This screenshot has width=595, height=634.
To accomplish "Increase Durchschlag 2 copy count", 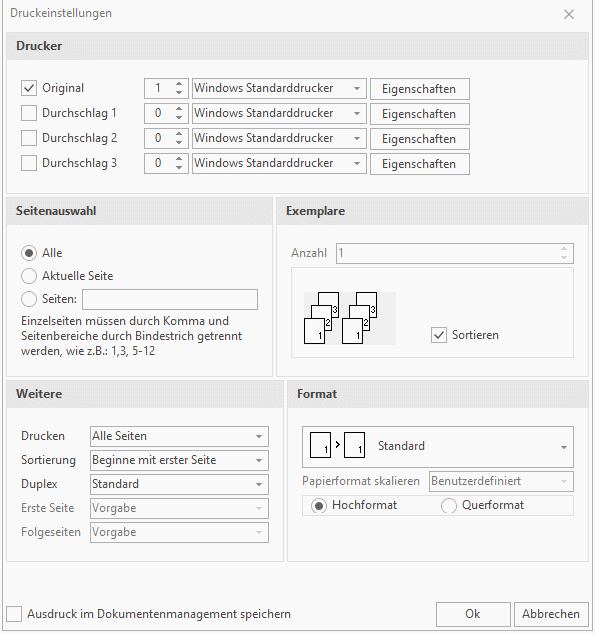I will tap(179, 134).
